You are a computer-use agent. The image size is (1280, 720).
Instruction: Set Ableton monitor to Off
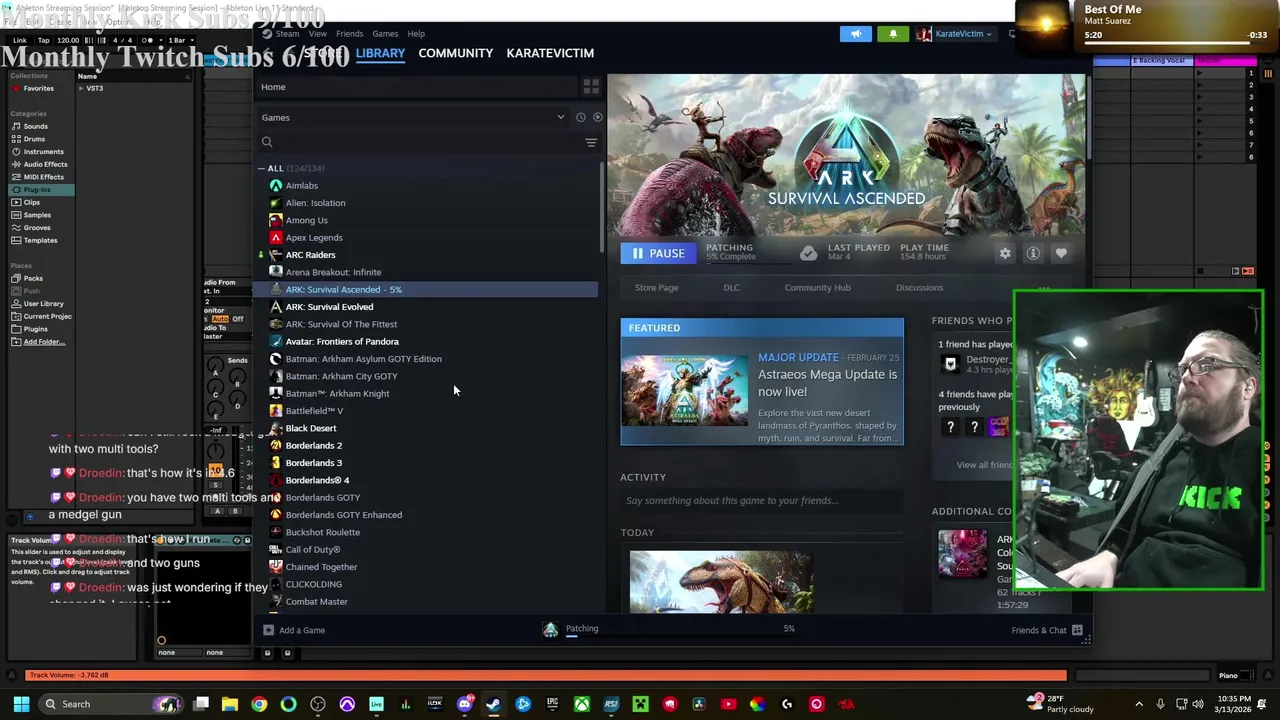[238, 319]
